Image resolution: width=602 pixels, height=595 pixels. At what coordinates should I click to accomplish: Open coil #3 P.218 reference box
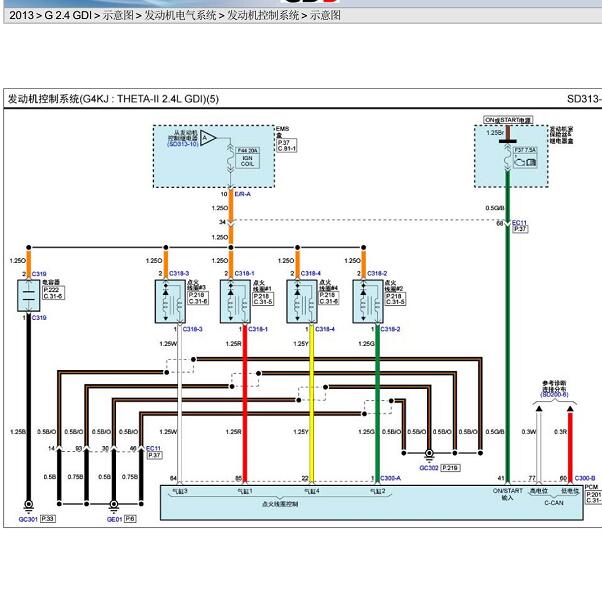pos(198,298)
